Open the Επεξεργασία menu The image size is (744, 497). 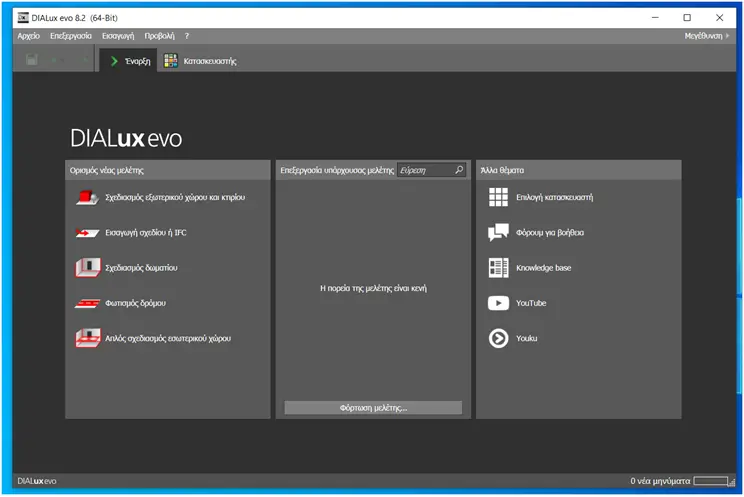pos(71,36)
